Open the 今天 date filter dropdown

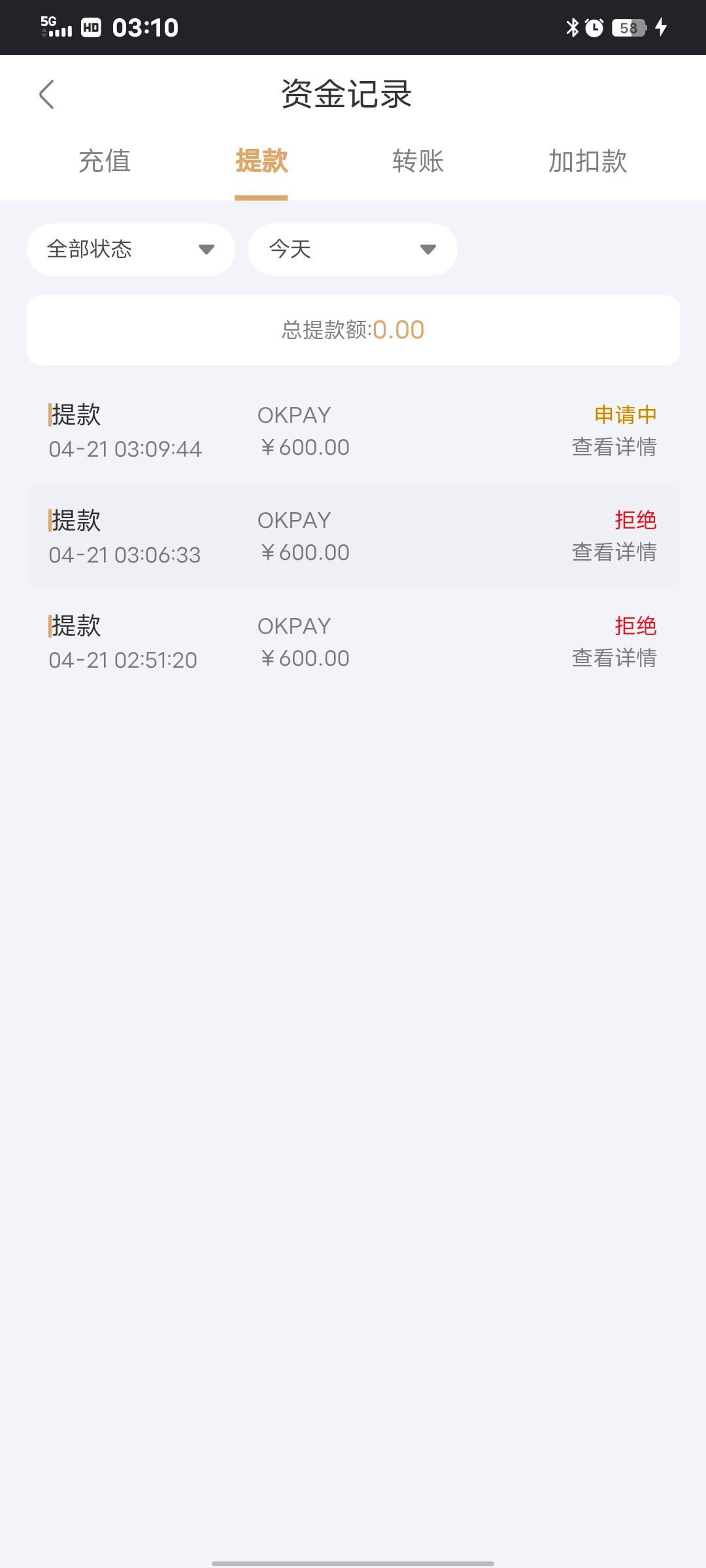pos(352,250)
